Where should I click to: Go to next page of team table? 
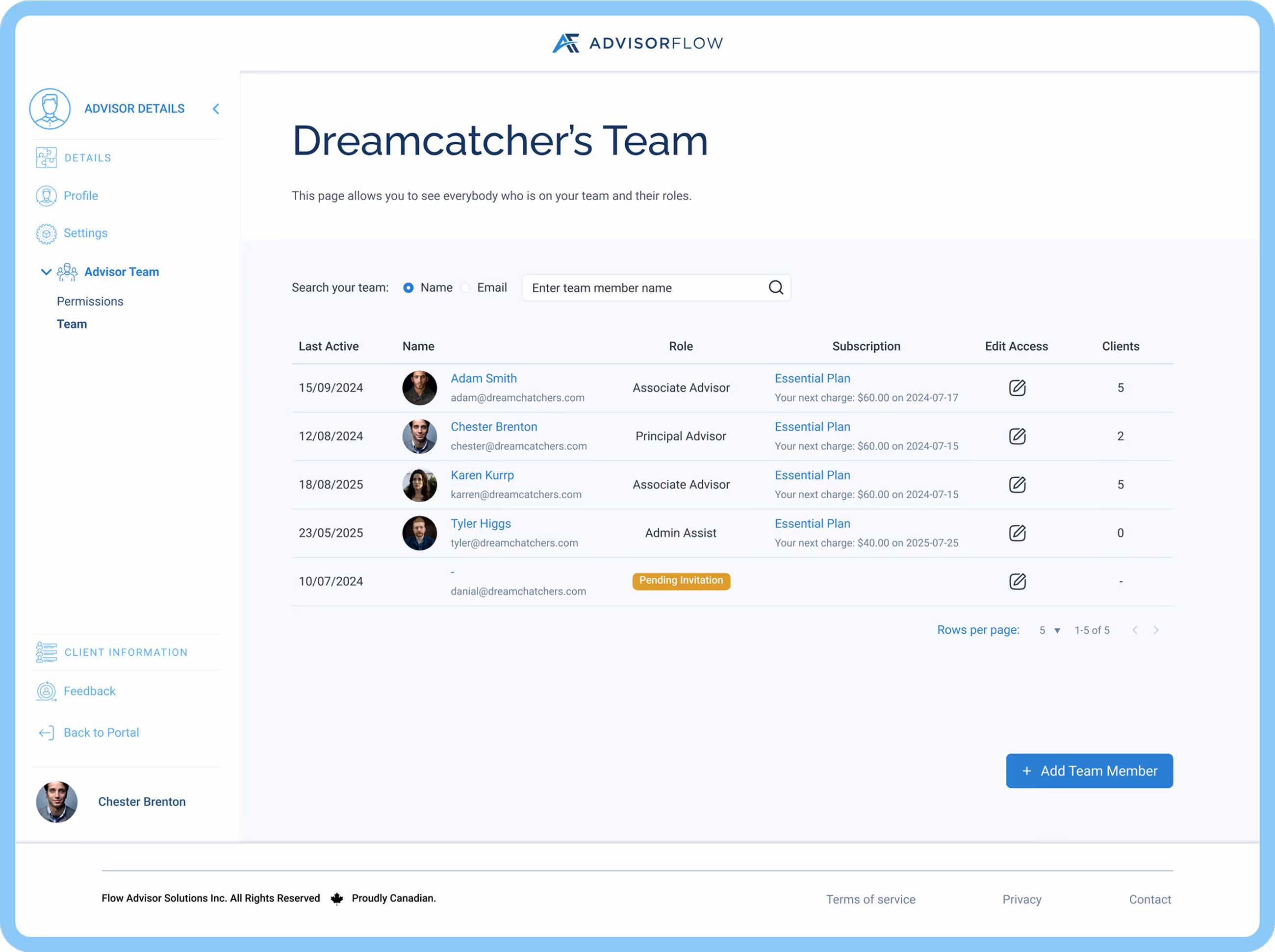click(x=1156, y=630)
